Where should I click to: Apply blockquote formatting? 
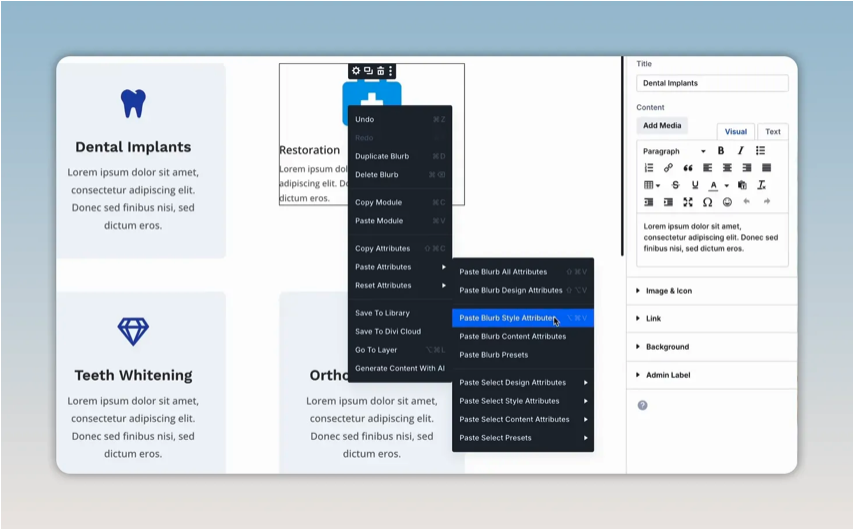tap(688, 168)
